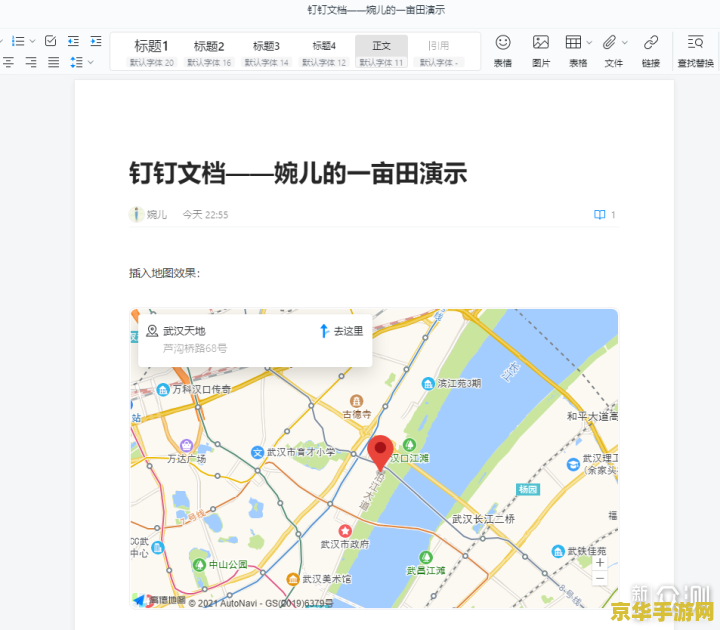
Task: Justify the text alignment
Action: (x=53, y=62)
